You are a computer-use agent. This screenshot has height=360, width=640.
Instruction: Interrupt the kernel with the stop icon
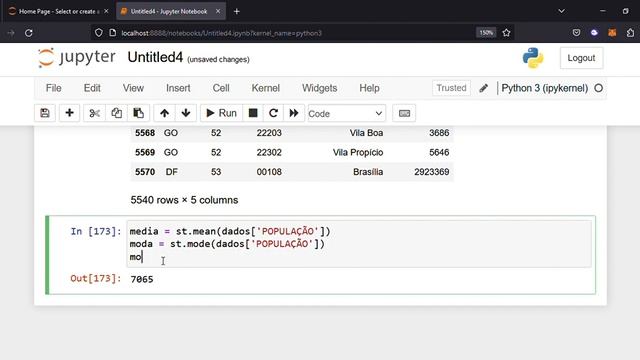253,113
